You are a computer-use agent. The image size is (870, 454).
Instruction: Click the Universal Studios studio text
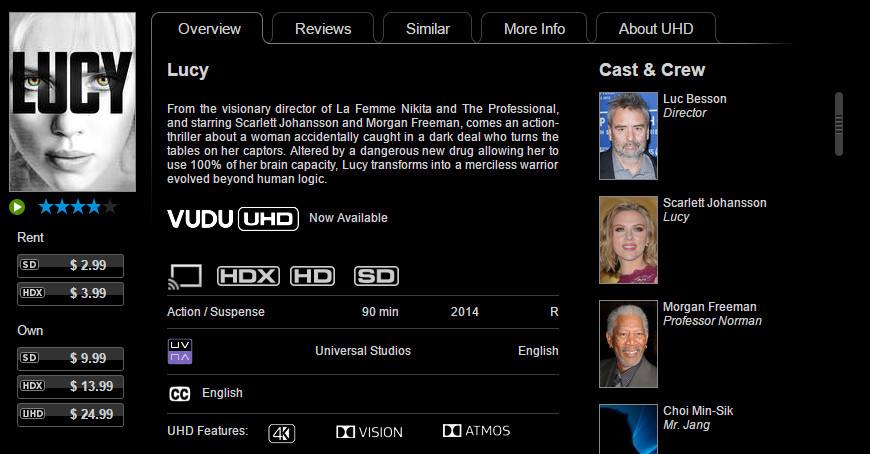coord(363,351)
